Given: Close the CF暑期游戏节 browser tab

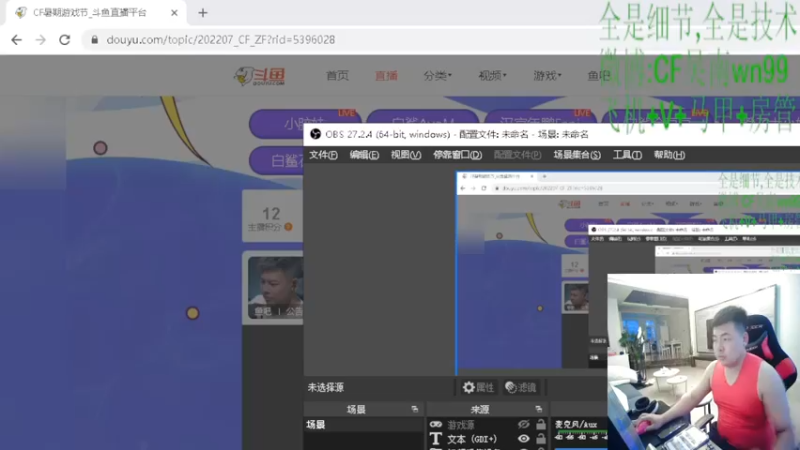Looking at the screenshot, I should [x=174, y=13].
